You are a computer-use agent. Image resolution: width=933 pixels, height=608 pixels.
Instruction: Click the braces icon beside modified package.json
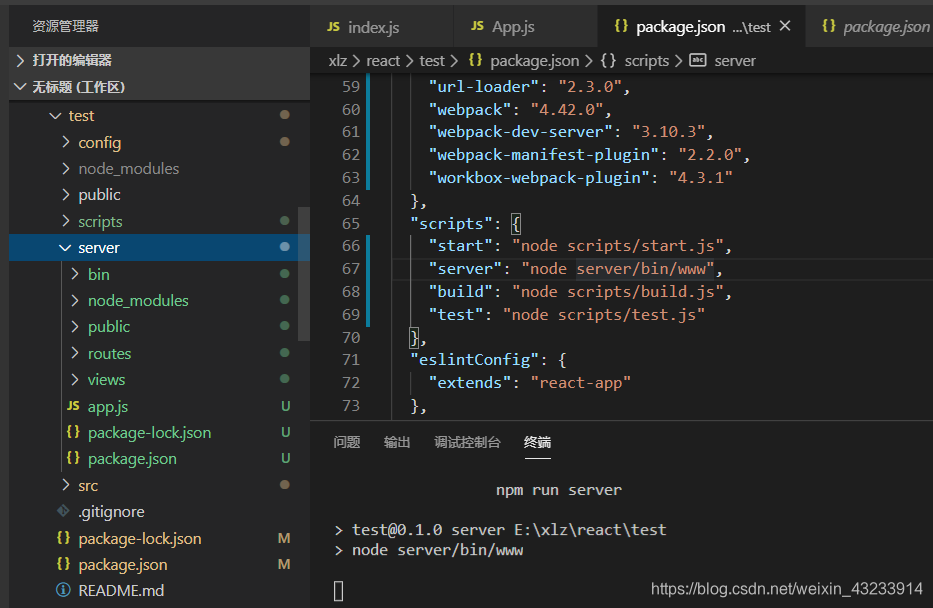click(63, 564)
